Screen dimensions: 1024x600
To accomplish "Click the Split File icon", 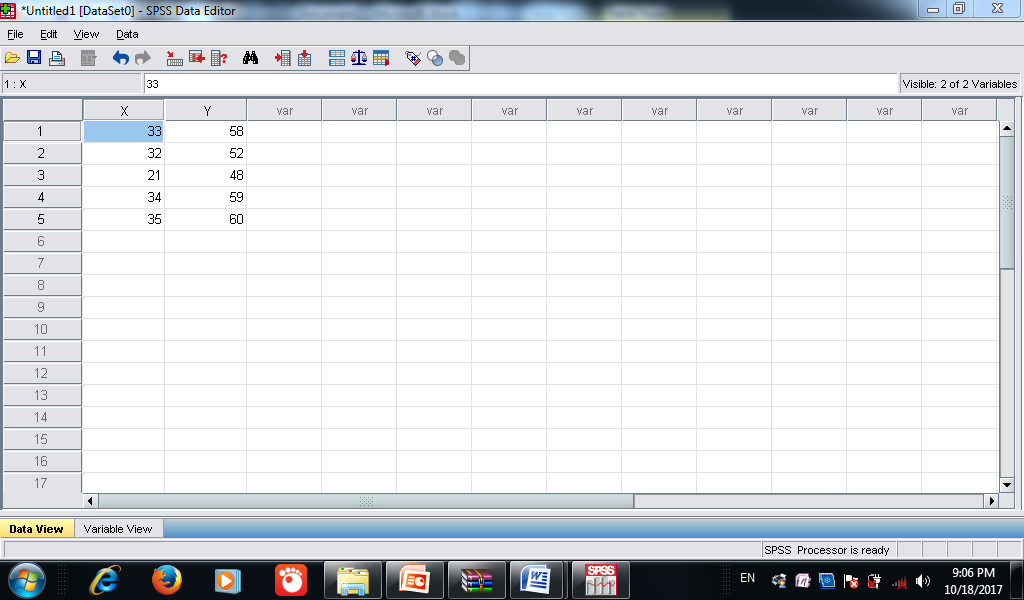I will [337, 58].
